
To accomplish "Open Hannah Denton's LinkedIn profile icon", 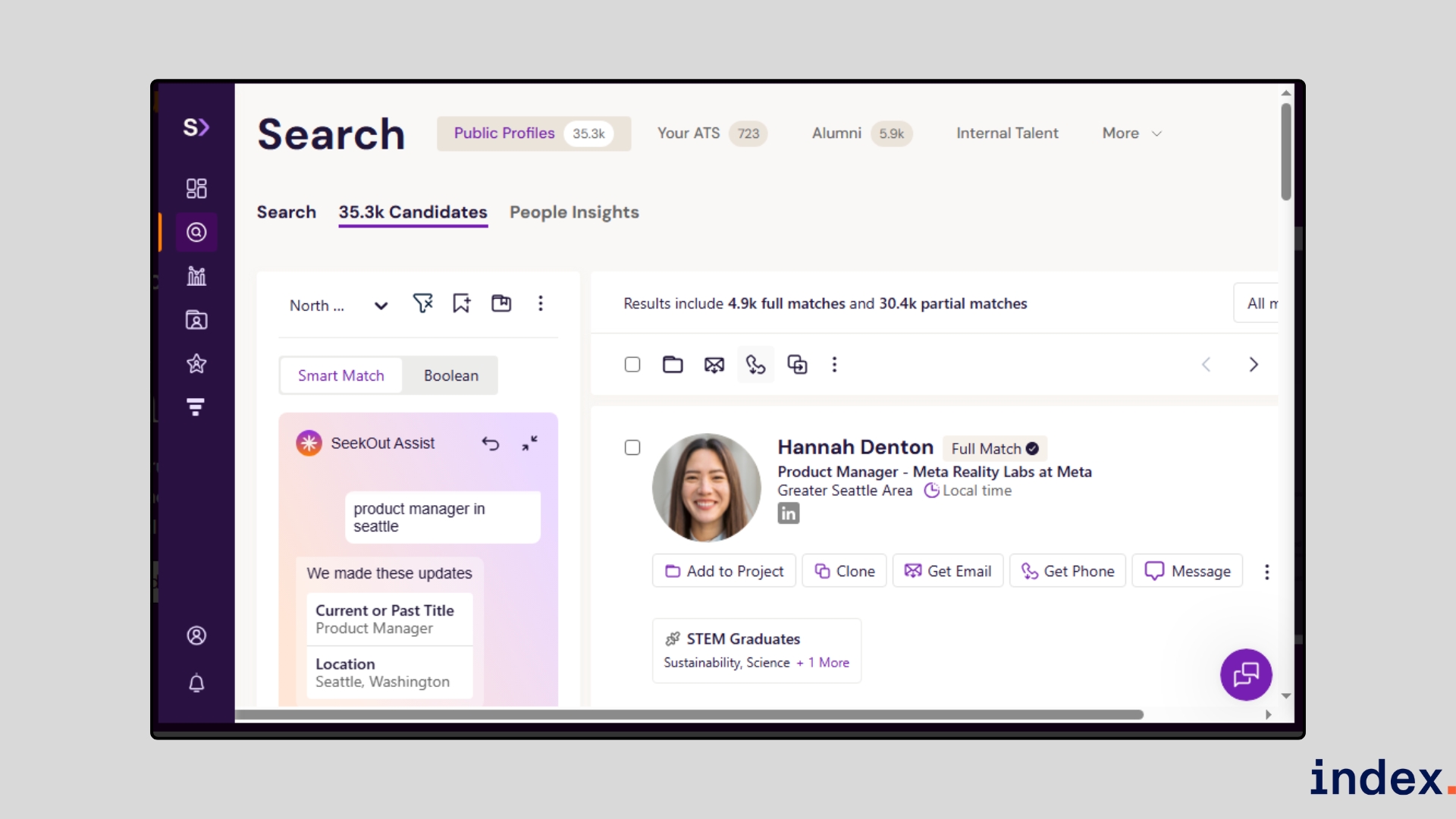I will point(788,514).
